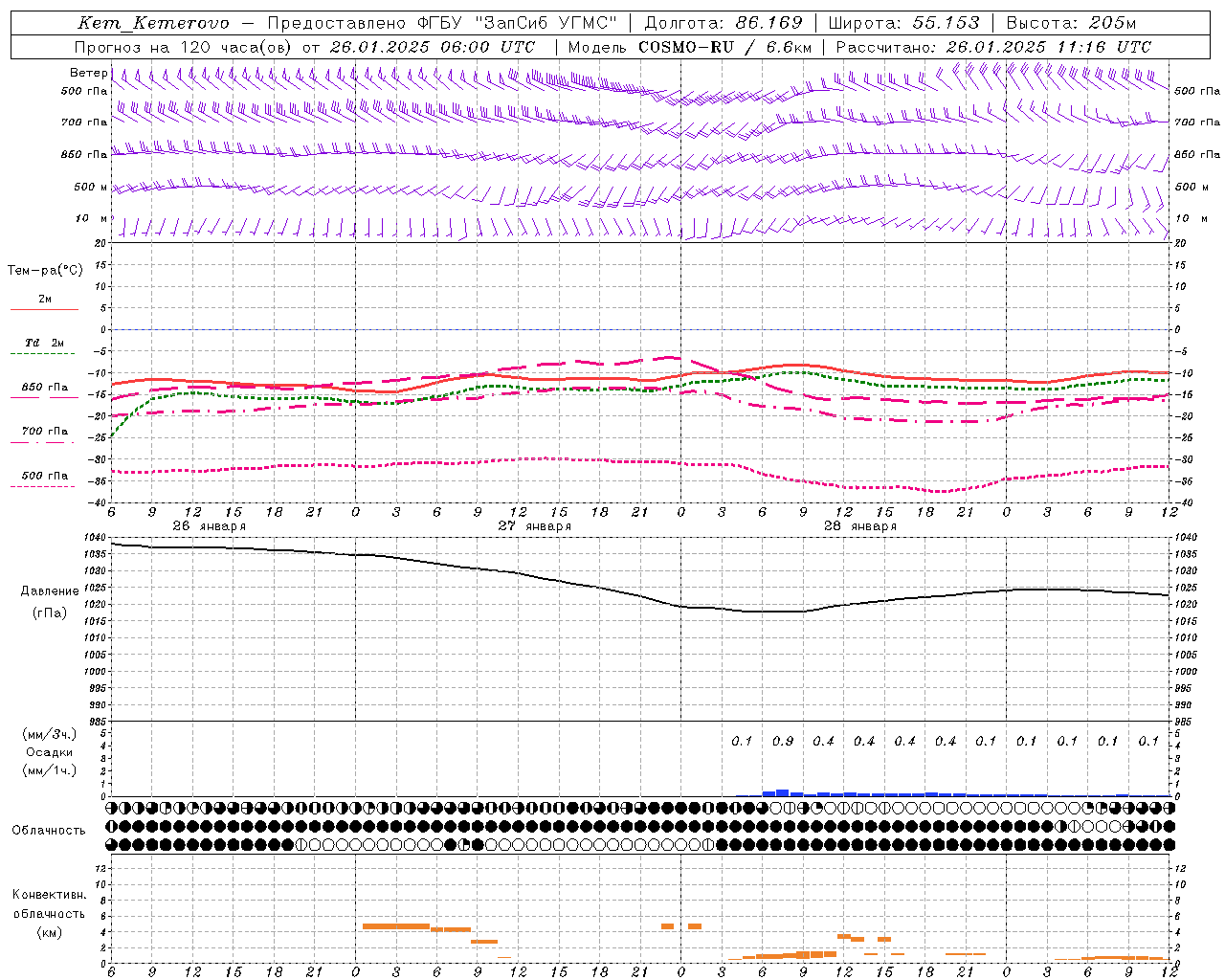Screen dimensions: 1225x980
Task: Click the Давление pressure panel label
Action: coord(50,591)
